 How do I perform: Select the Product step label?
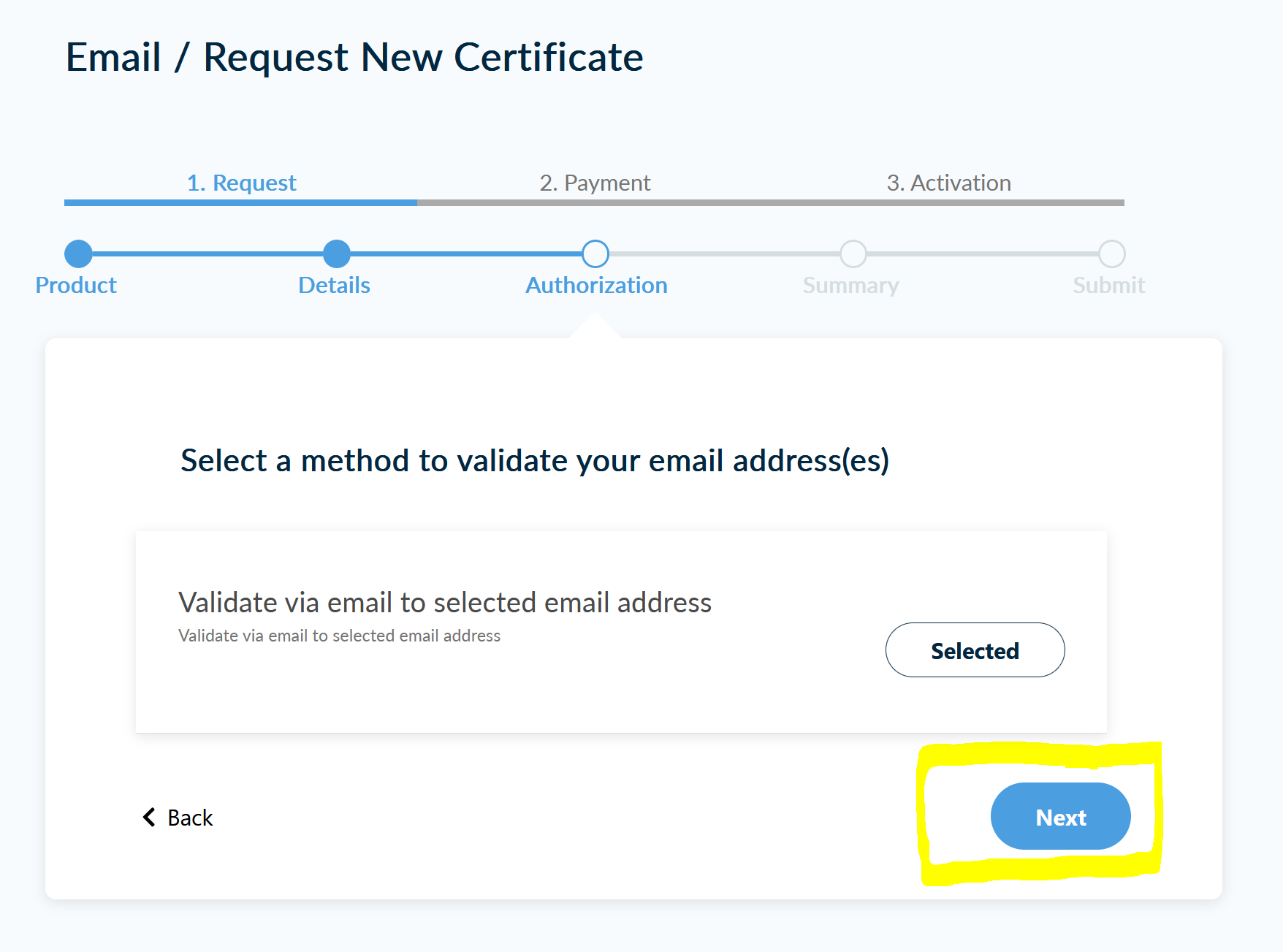pos(76,285)
